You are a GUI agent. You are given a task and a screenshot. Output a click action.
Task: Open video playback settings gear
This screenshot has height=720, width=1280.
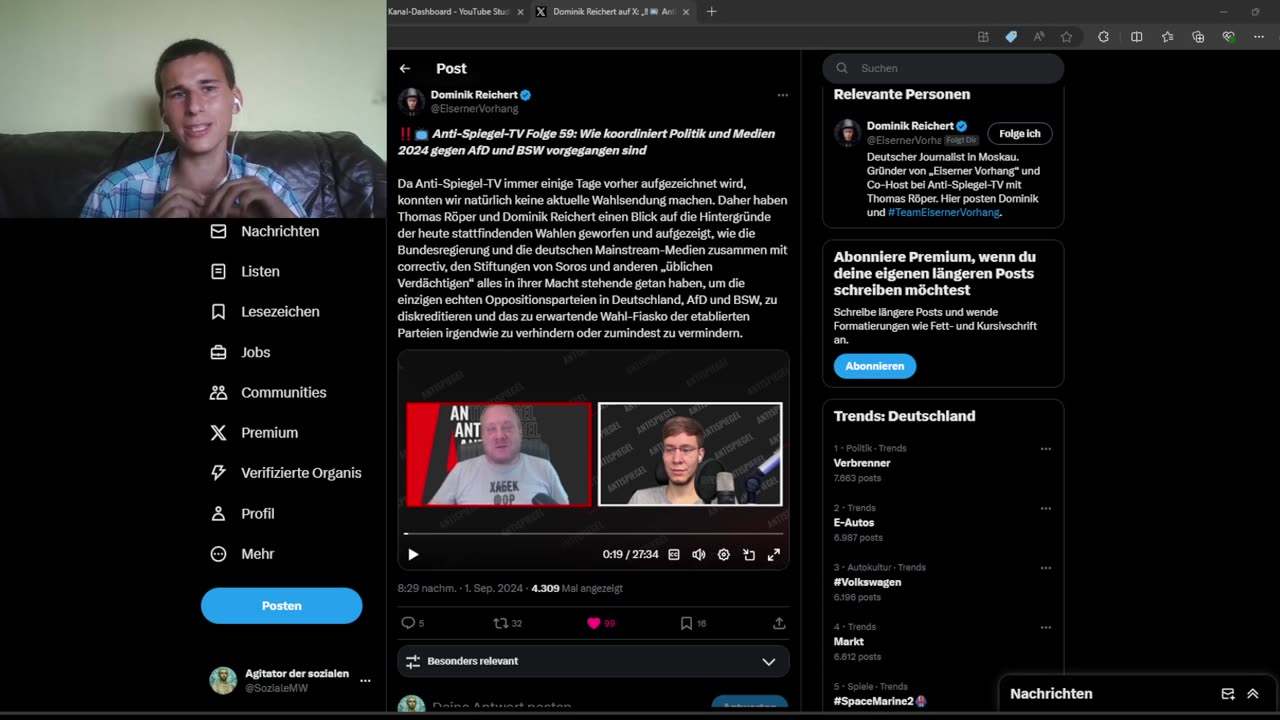click(x=724, y=554)
